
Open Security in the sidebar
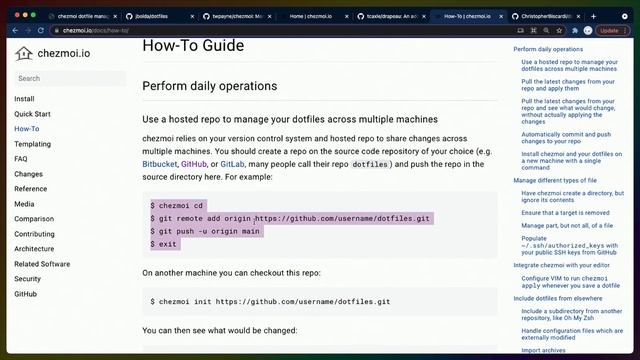coord(27,279)
